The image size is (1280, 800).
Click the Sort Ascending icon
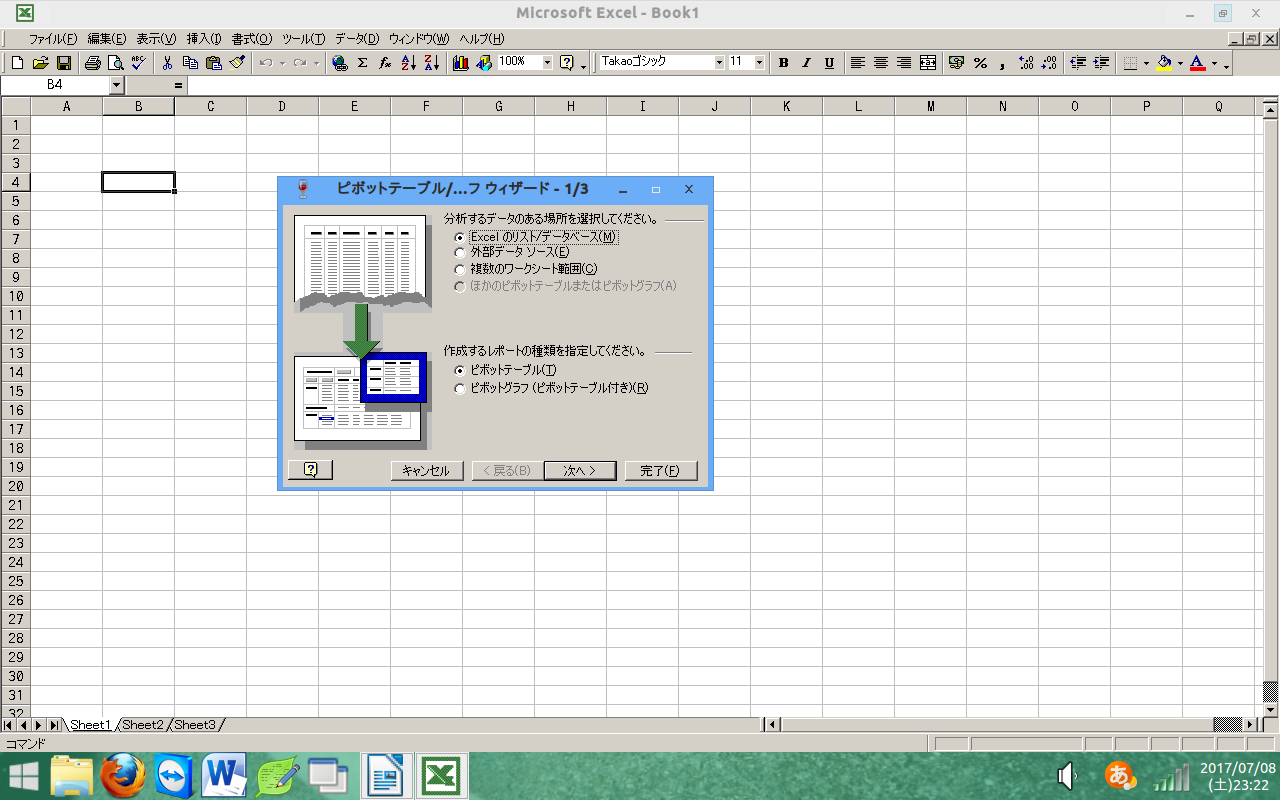(x=408, y=63)
